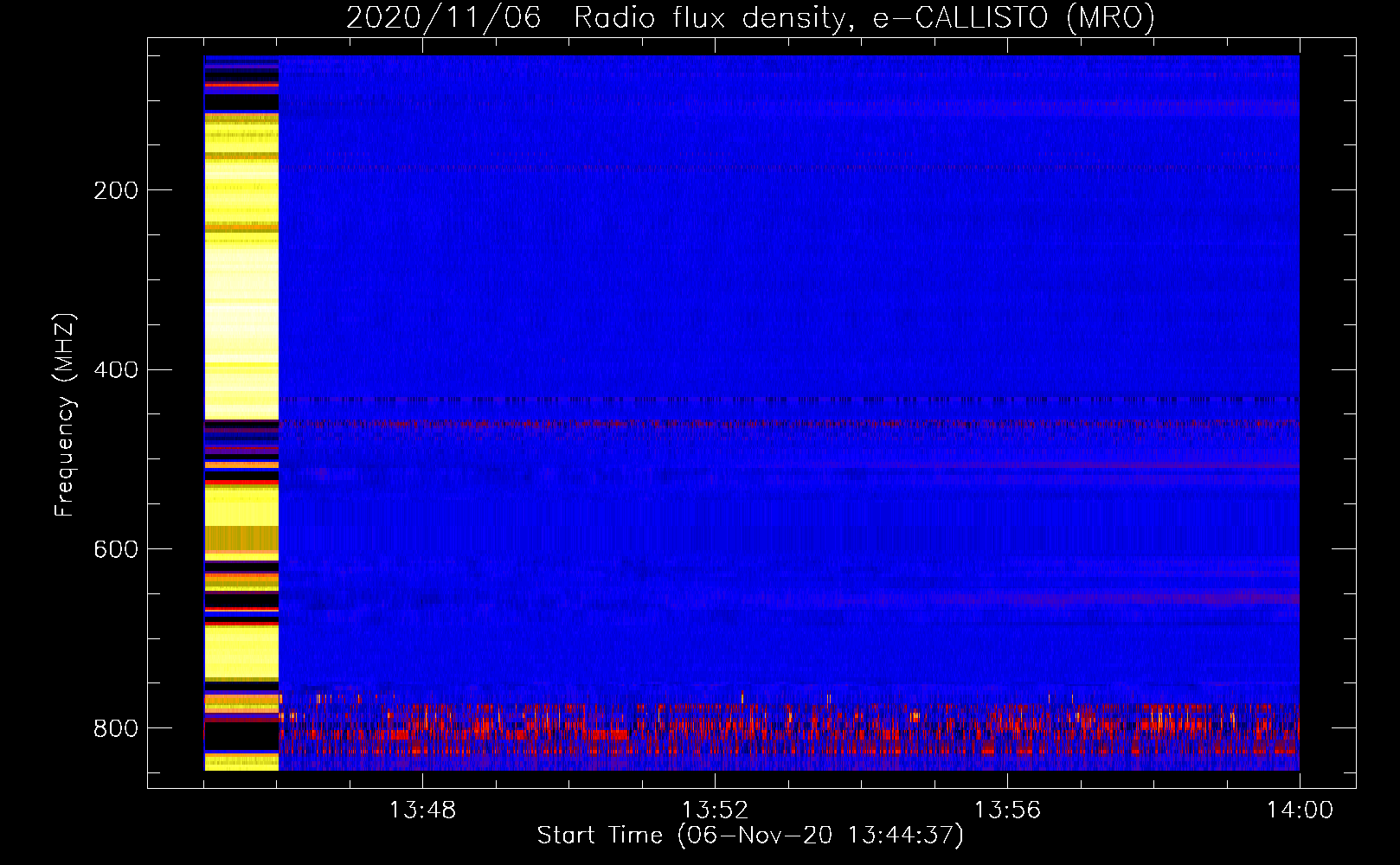Click the "Start Time (06-Nov-20 13:44:37)" label
Viewport: 1400px width, 865px height.
(x=750, y=836)
